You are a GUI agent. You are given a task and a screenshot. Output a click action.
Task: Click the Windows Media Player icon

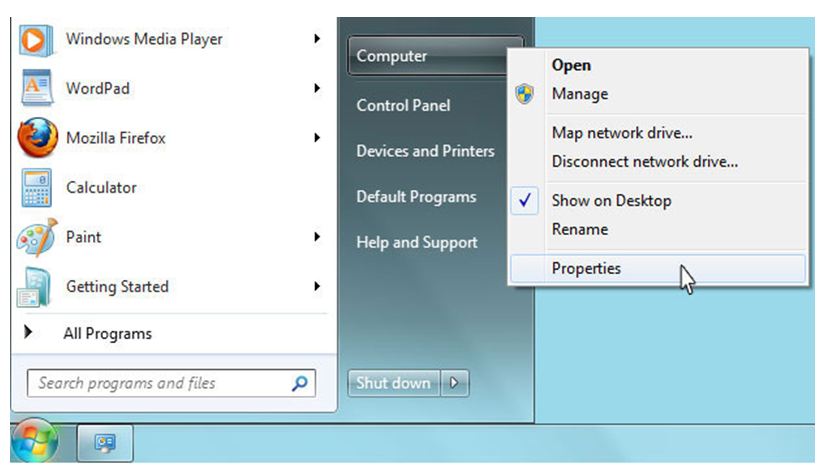35,40
